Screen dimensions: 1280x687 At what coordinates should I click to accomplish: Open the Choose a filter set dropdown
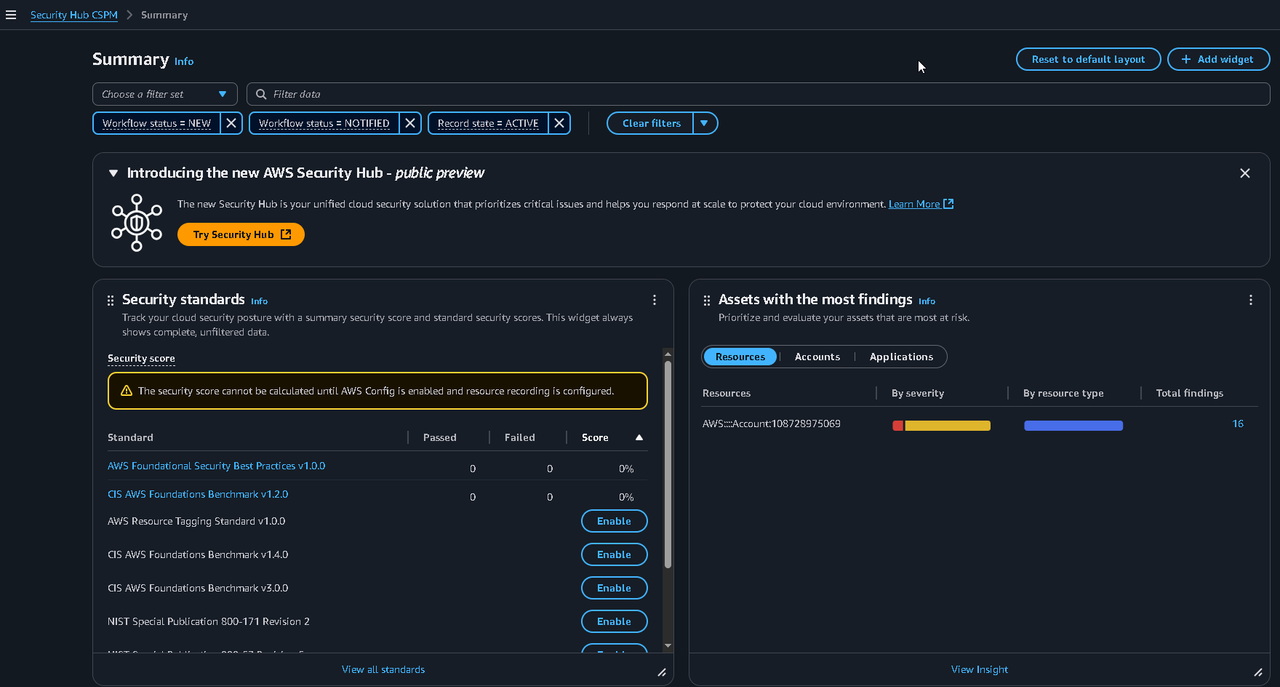pos(165,94)
